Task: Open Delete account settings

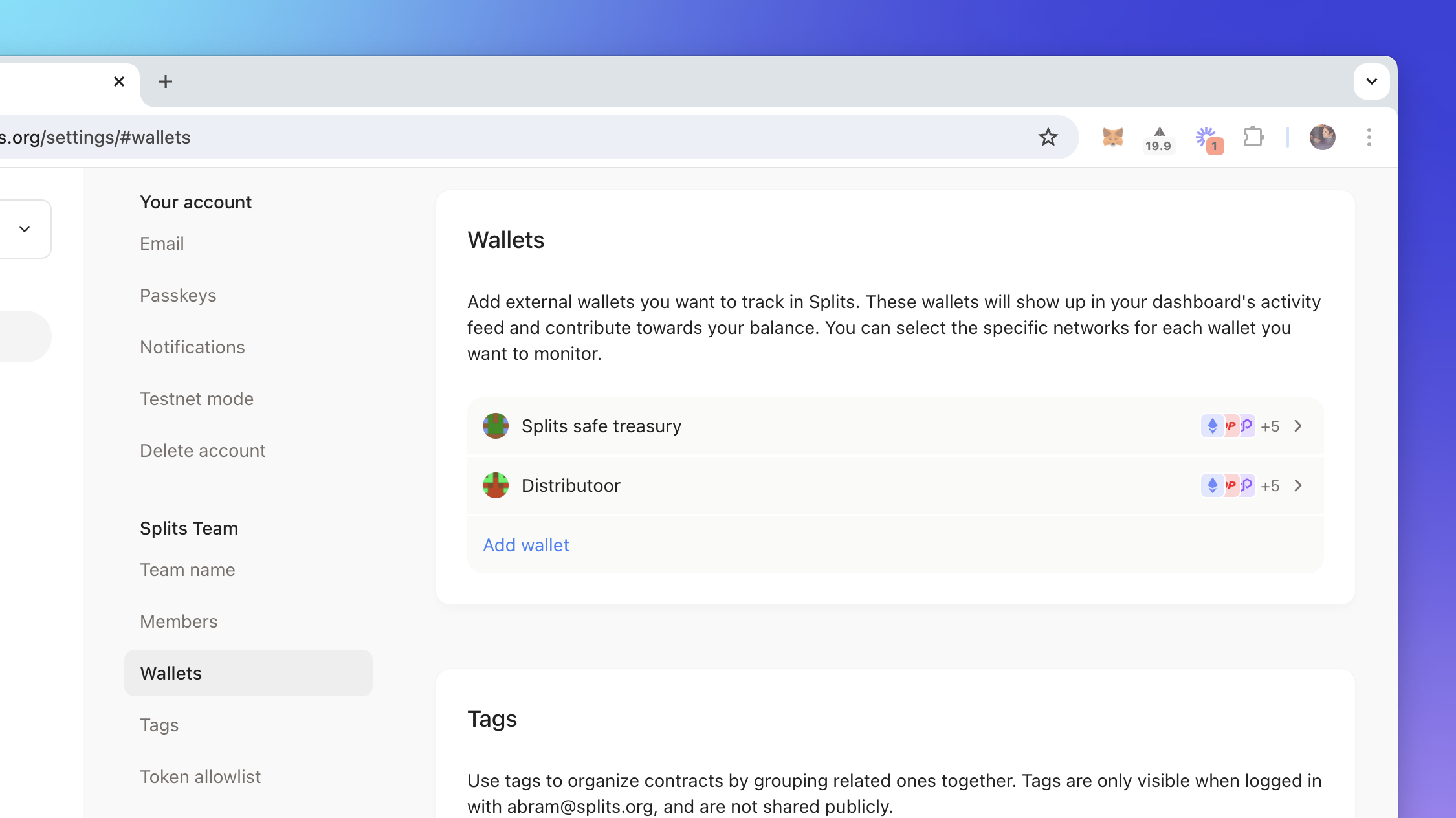Action: [203, 450]
